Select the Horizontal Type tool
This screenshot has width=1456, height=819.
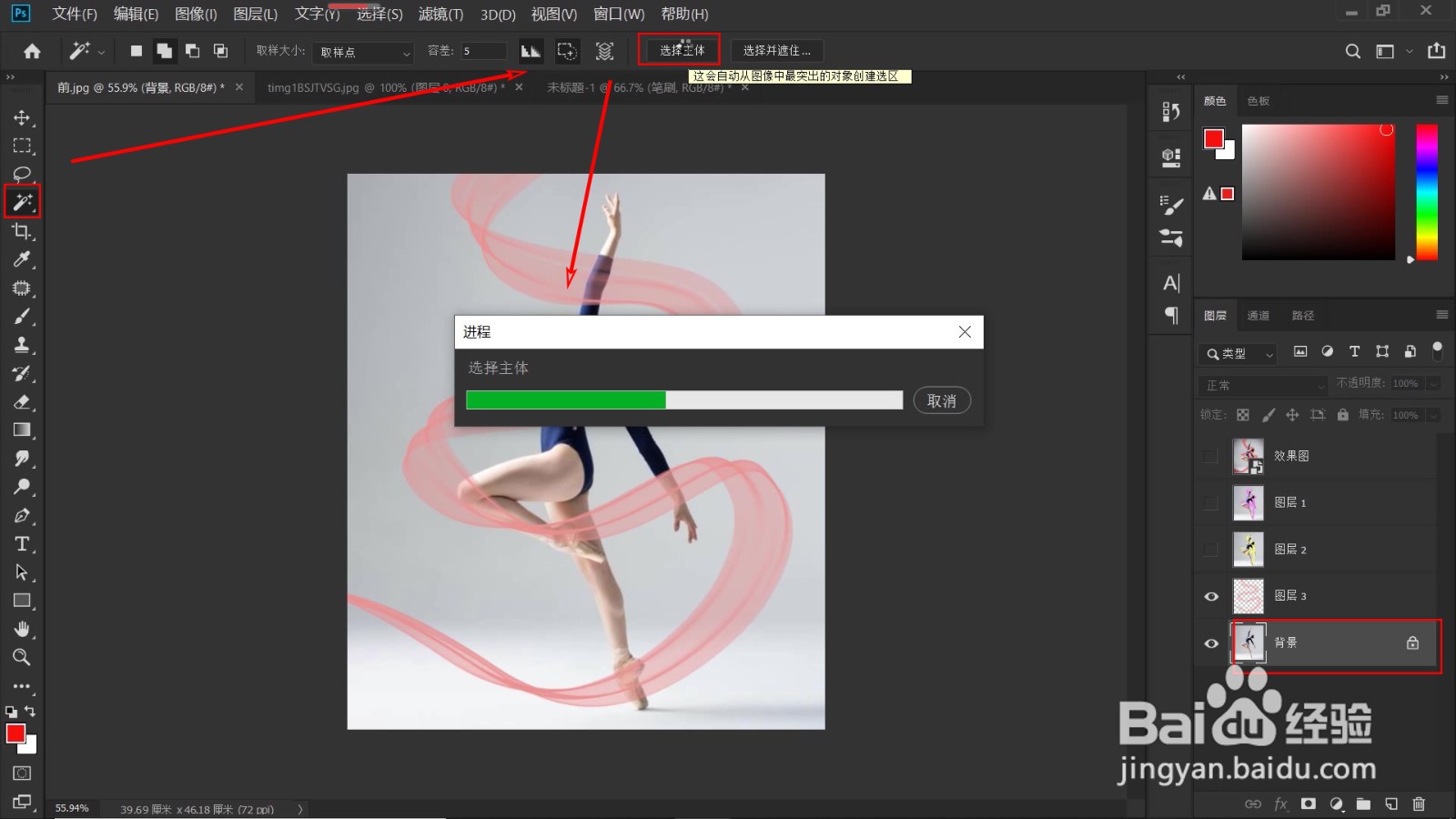[x=22, y=544]
